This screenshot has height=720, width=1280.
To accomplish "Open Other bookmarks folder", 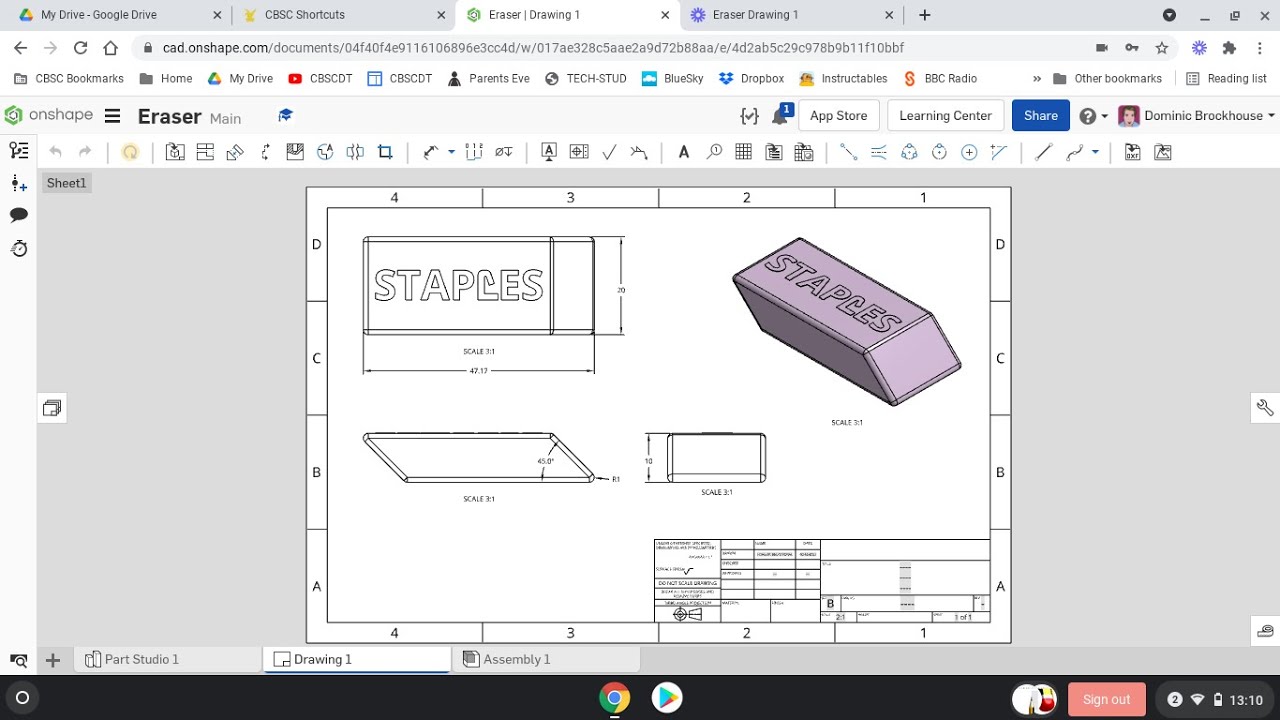I will [1107, 78].
